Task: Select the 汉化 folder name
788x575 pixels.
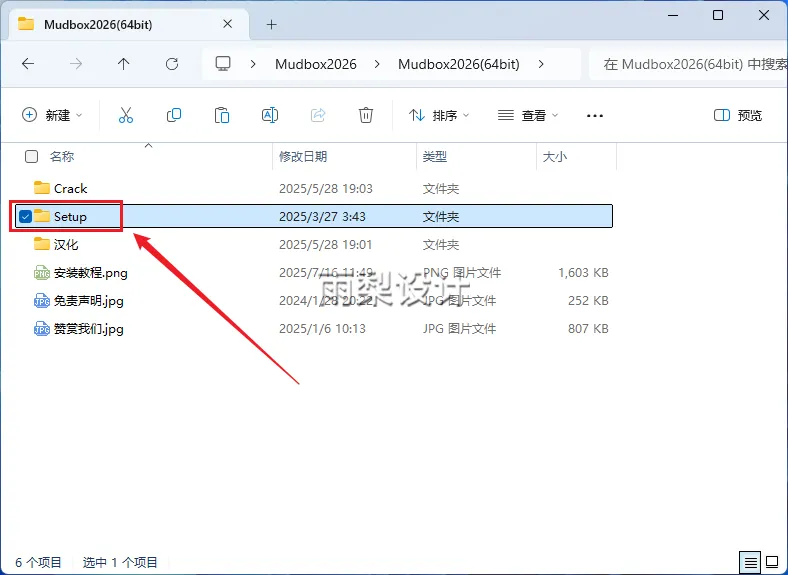Action: 66,244
